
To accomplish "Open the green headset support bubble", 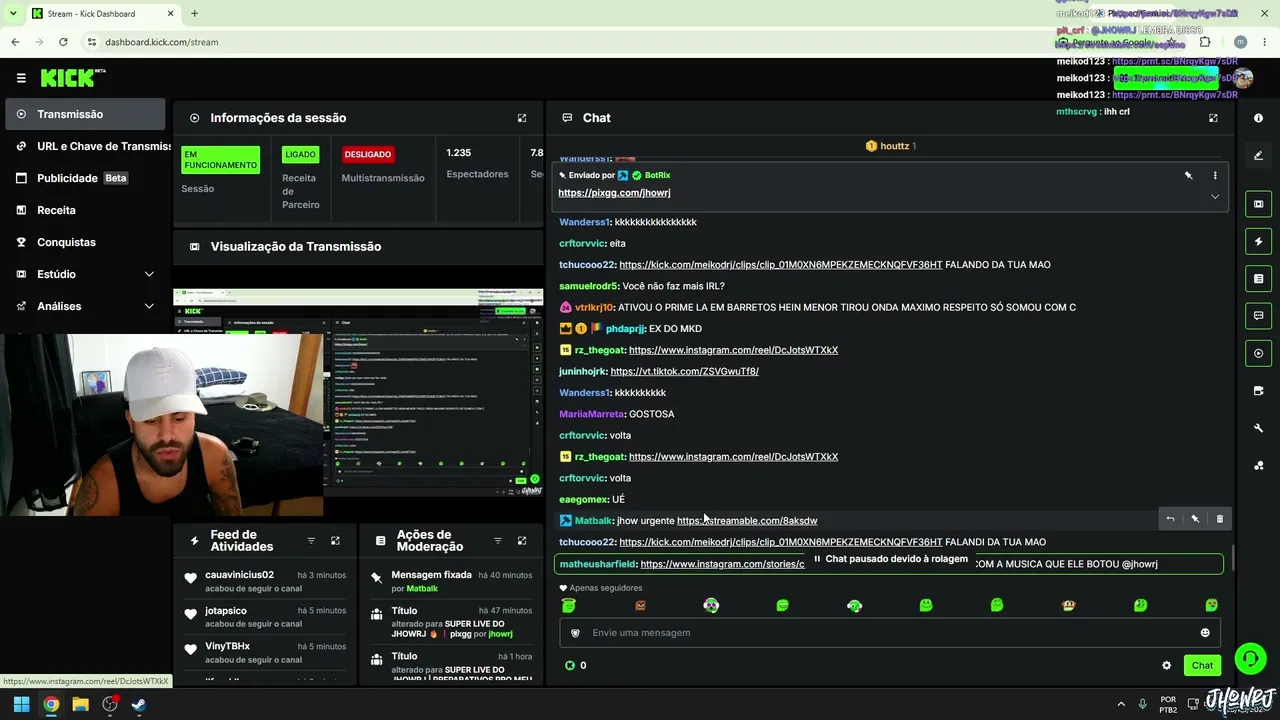I will click(1250, 658).
